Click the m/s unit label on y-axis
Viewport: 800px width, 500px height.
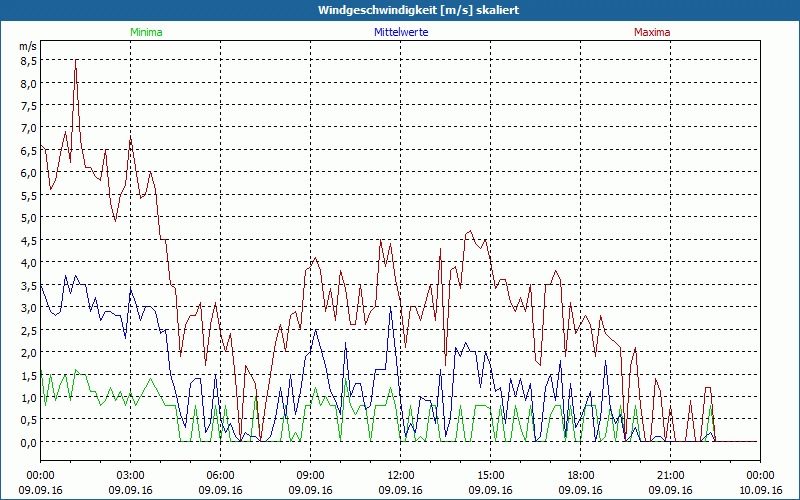tap(28, 46)
